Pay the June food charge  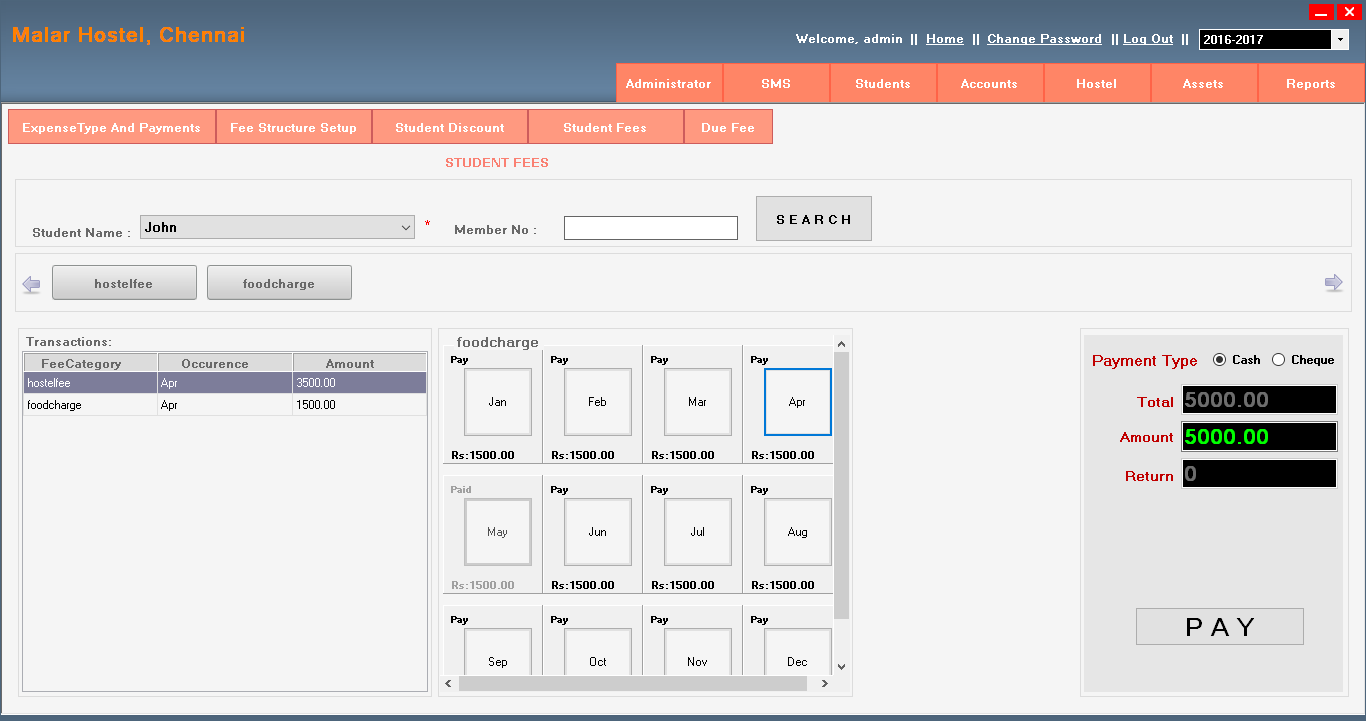(597, 532)
